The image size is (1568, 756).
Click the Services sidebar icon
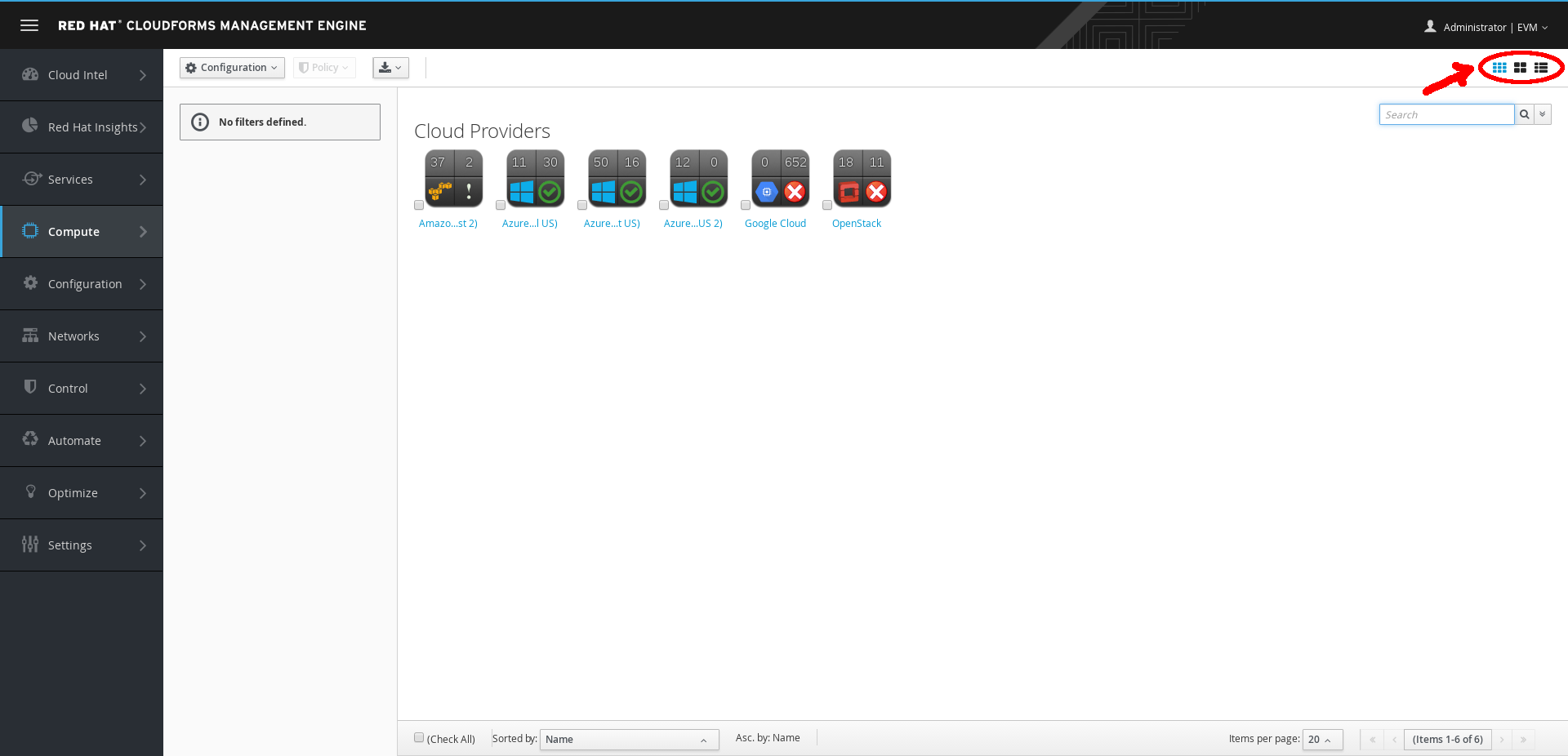[32, 178]
